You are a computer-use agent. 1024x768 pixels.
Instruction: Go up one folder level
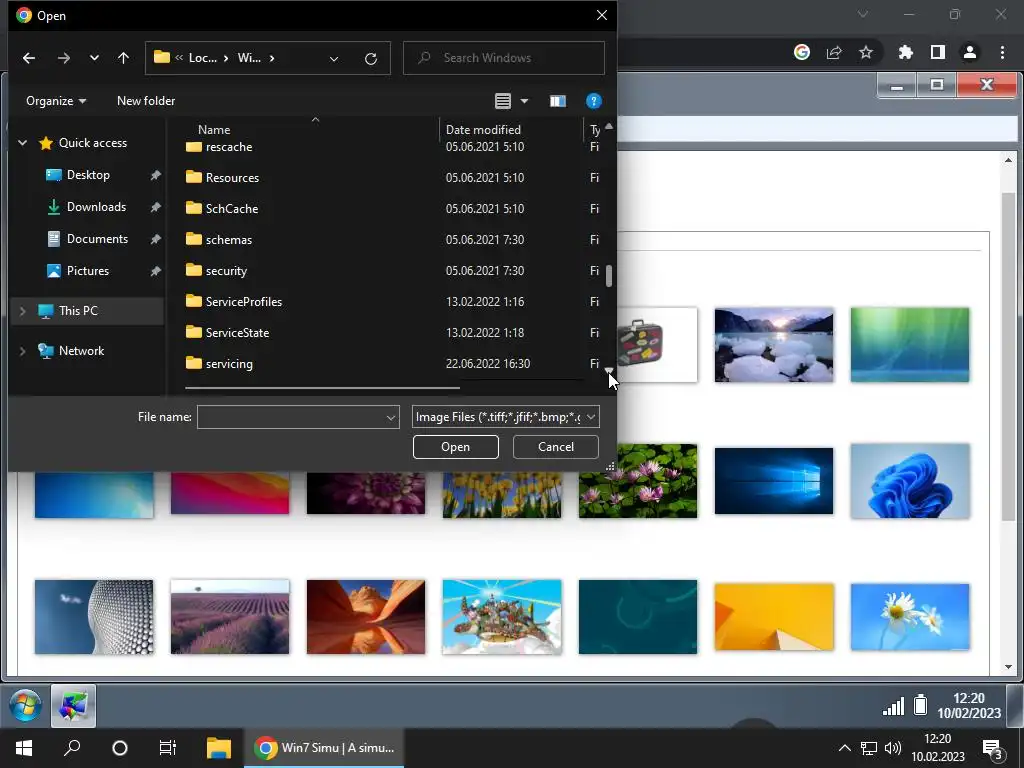tap(123, 58)
